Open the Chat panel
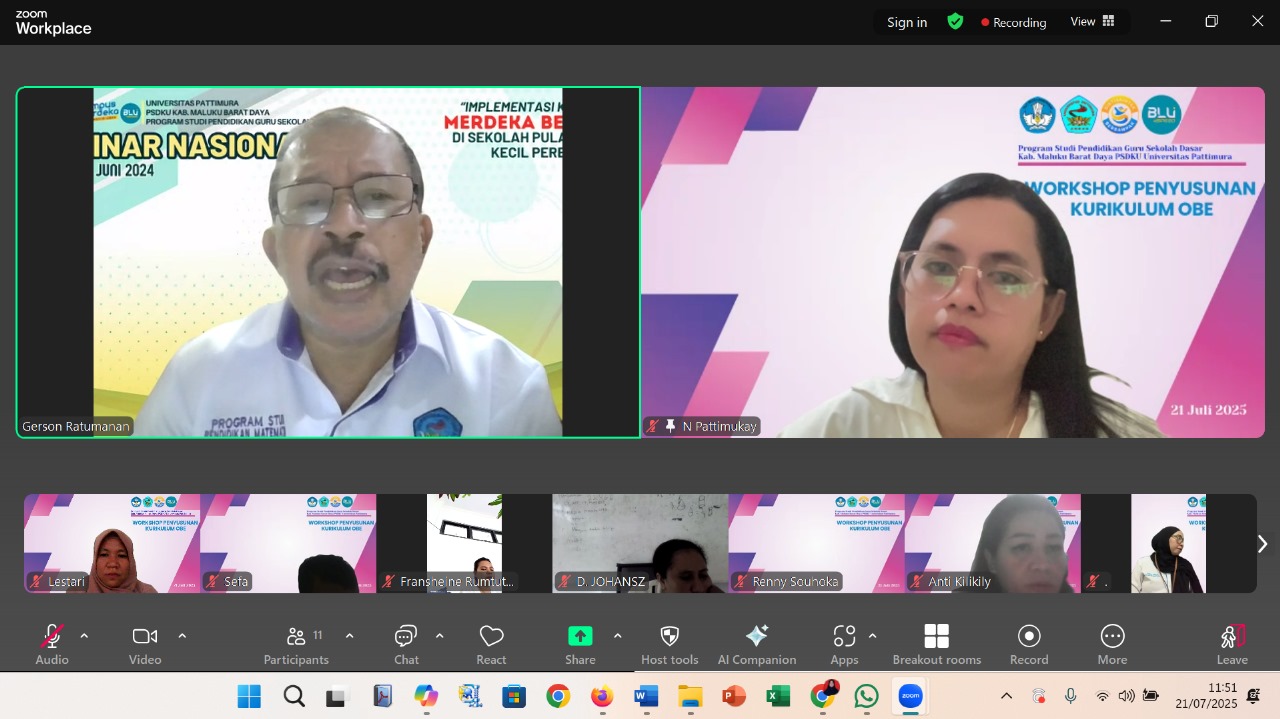1280x719 pixels. [x=406, y=644]
